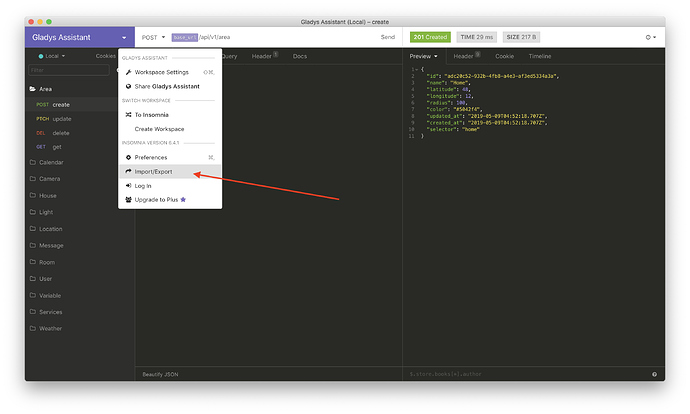Viewport: 690px width, 414px height.
Task: Switch workspace To Insomnia
Action: click(x=170, y=115)
